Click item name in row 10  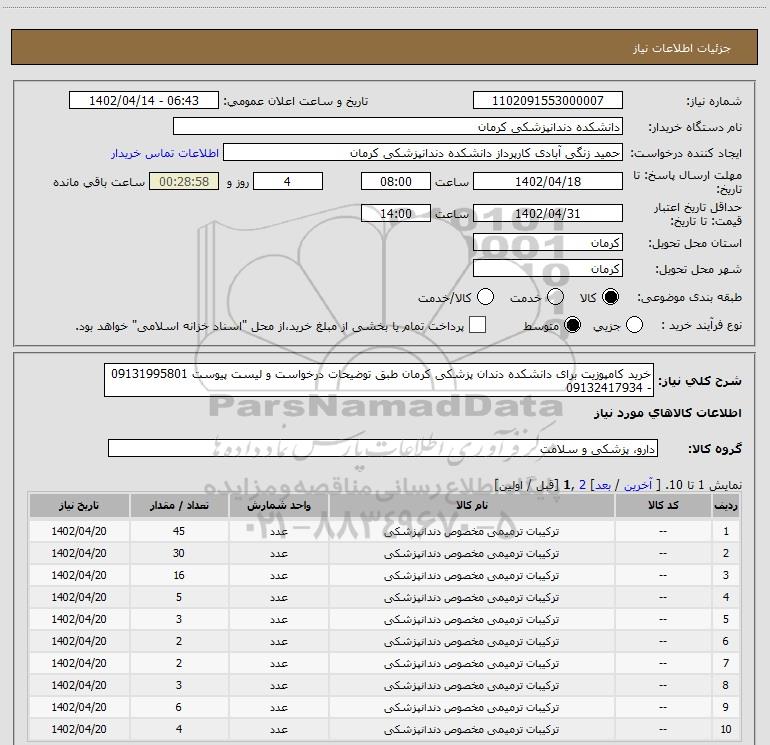[471, 729]
